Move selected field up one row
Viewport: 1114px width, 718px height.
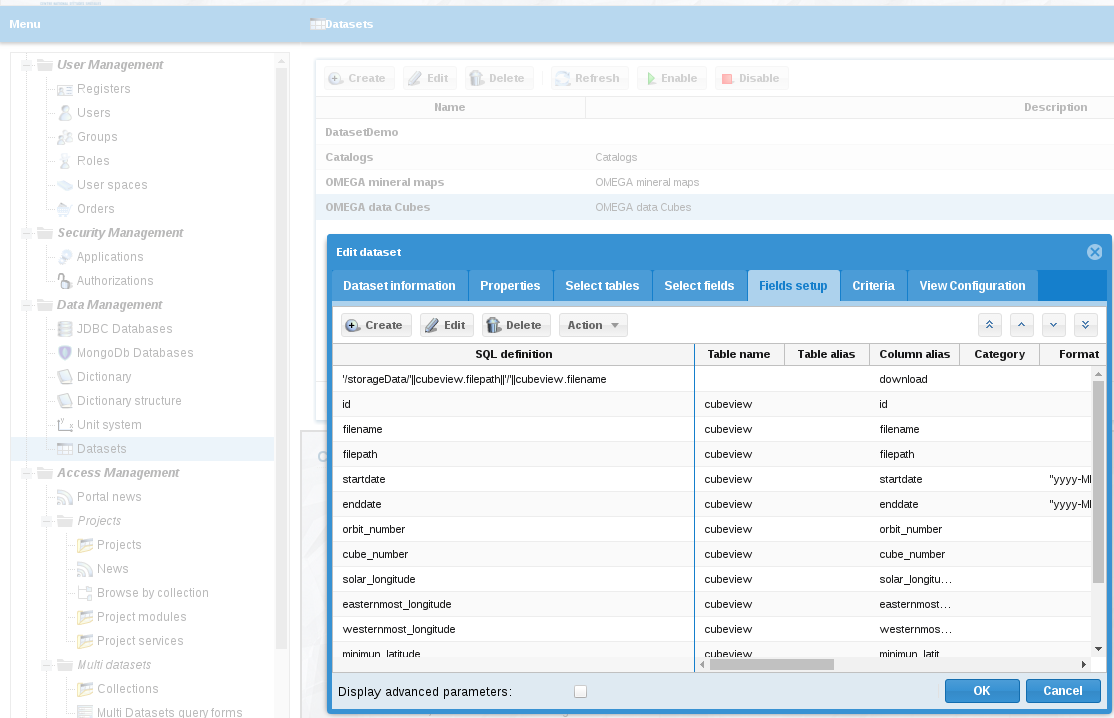coord(1021,325)
